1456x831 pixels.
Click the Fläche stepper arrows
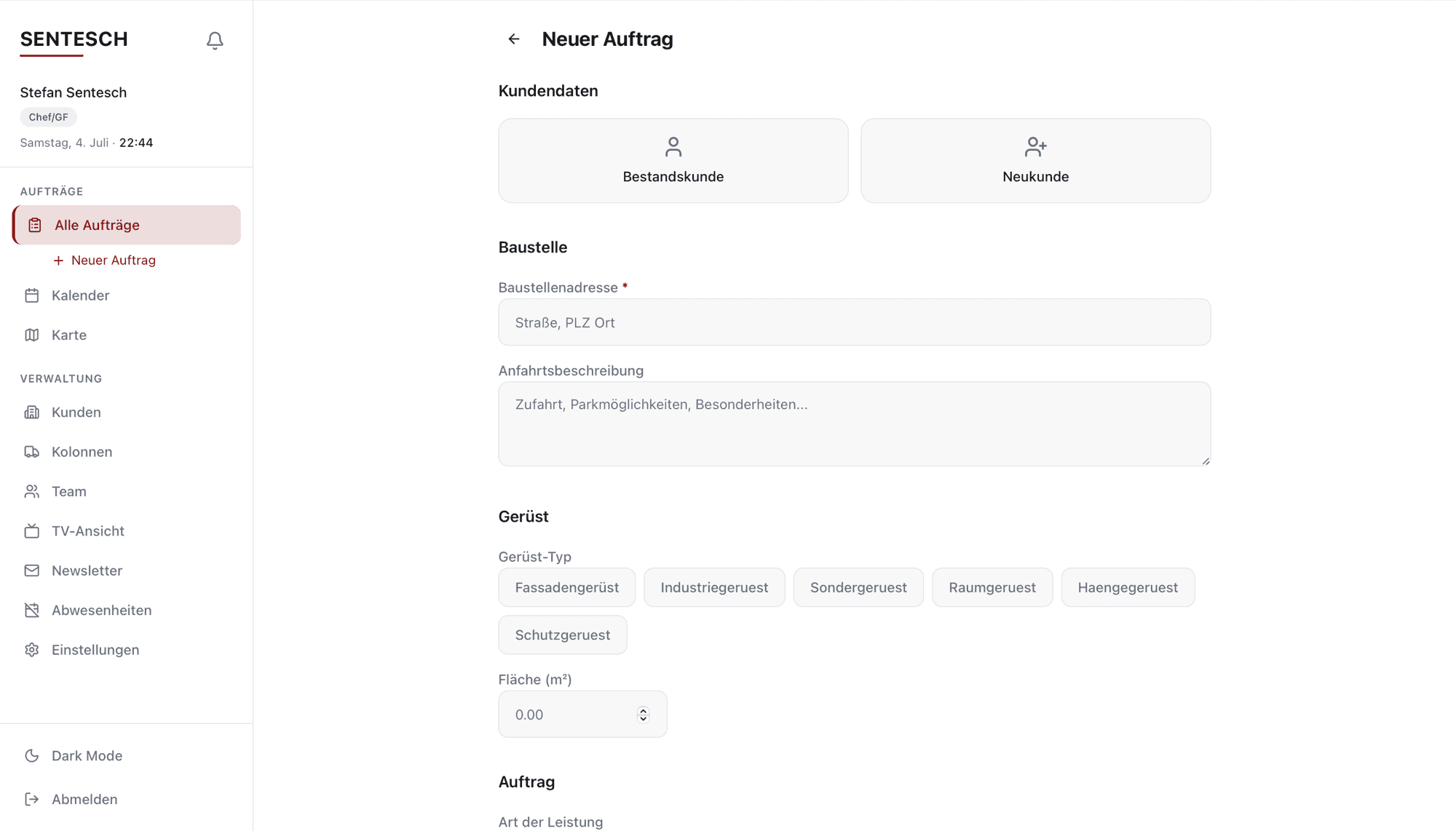point(643,715)
